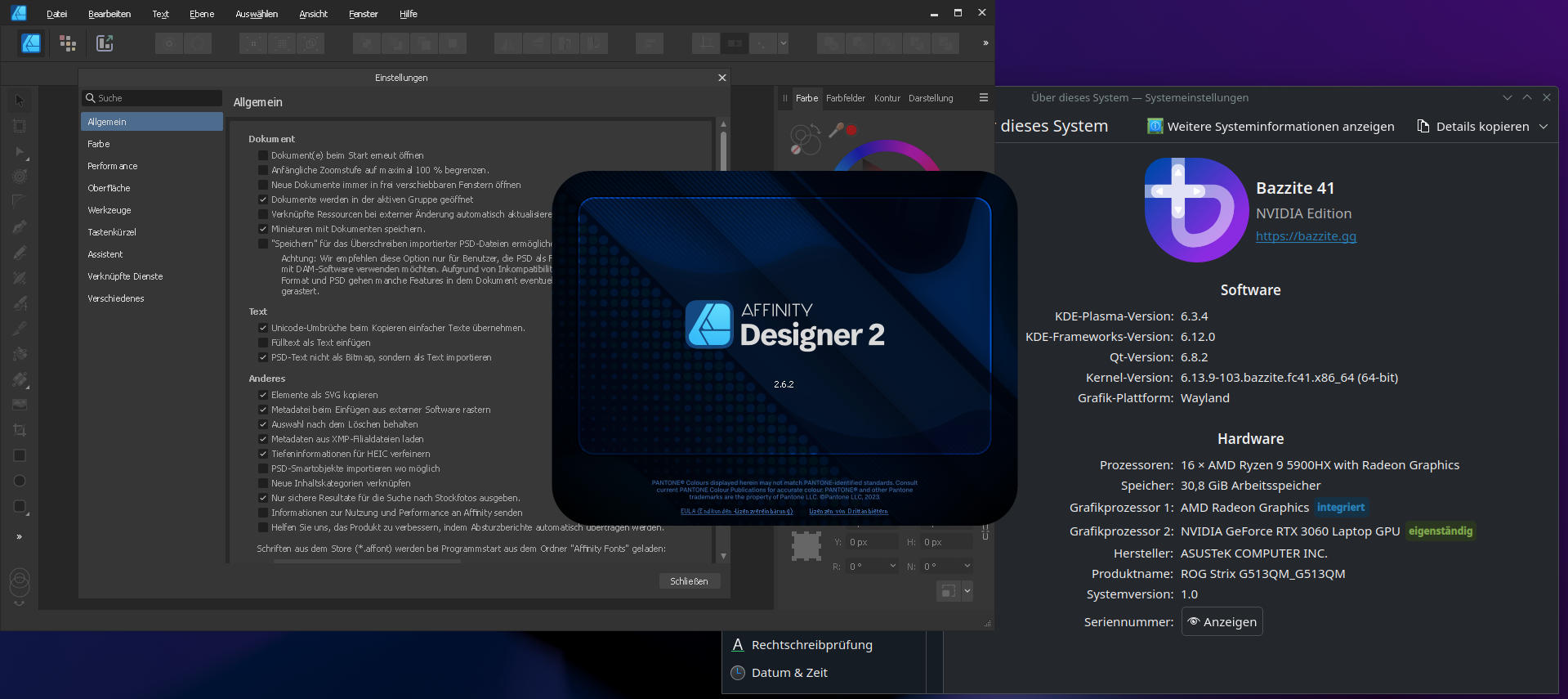Switch to the Darstellung tab
Viewport: 1568px width, 699px height.
pos(931,98)
